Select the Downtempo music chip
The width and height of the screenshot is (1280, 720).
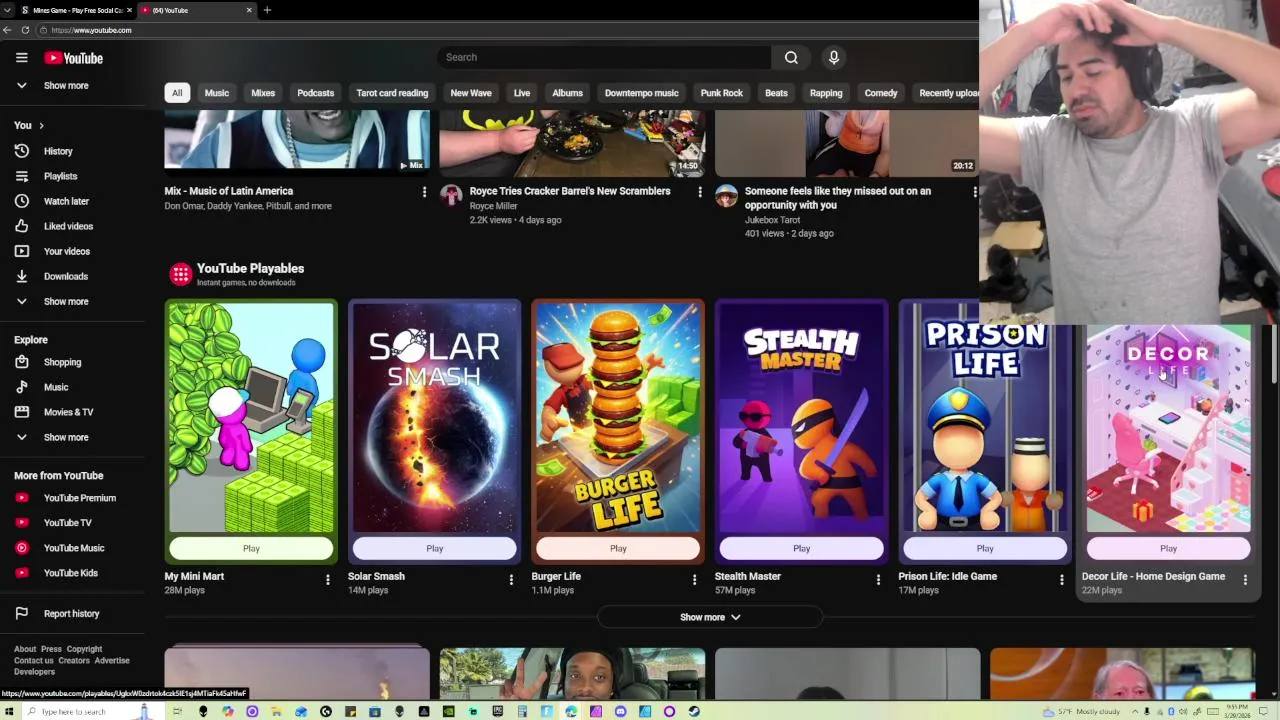pyautogui.click(x=642, y=93)
